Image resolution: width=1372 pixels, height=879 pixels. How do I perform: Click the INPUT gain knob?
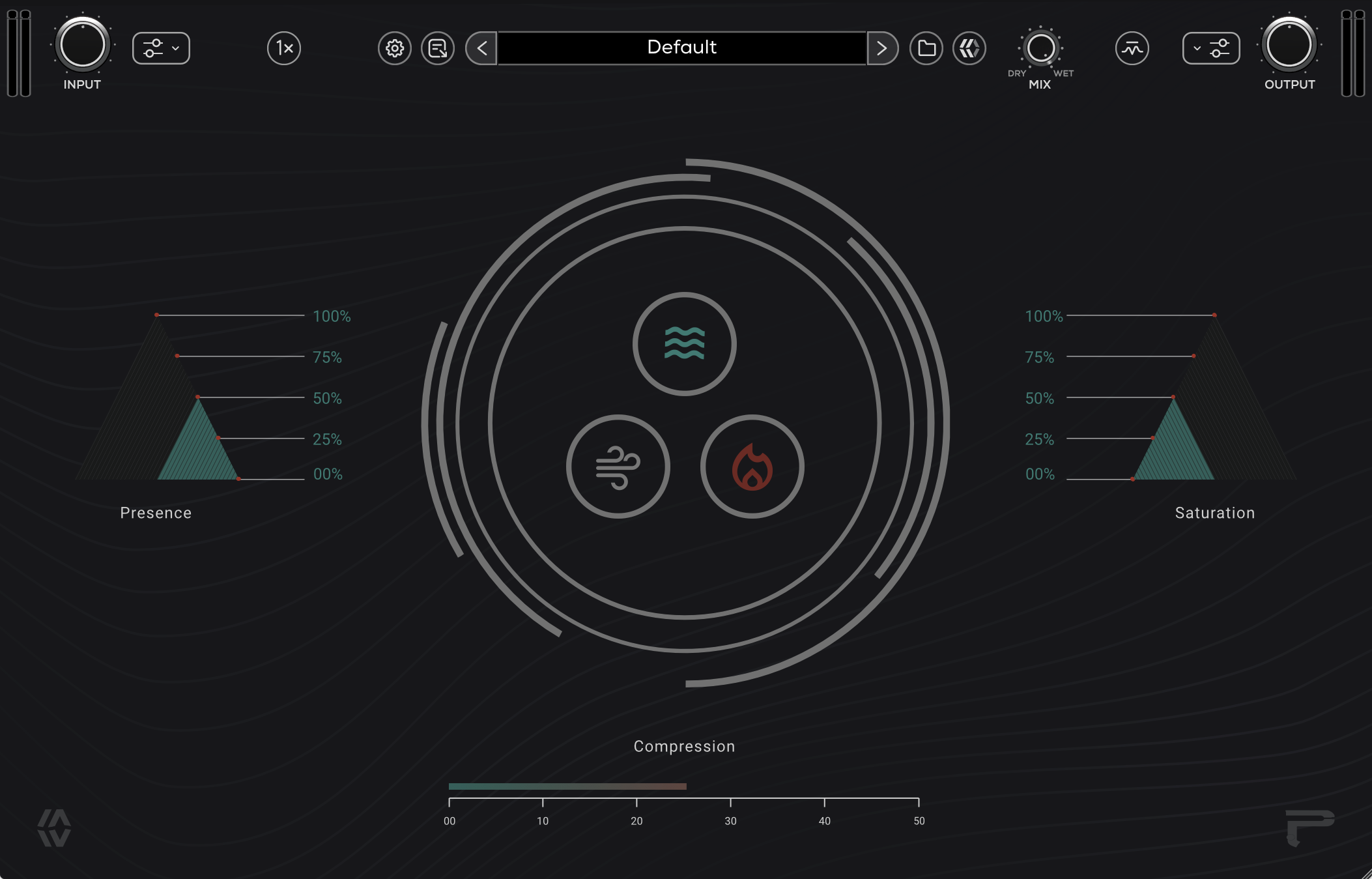coord(83,45)
